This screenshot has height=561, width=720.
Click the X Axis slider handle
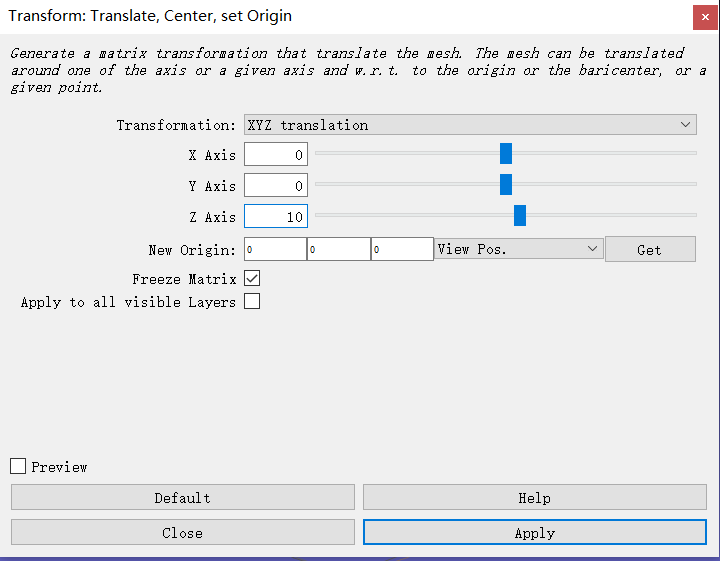click(506, 153)
